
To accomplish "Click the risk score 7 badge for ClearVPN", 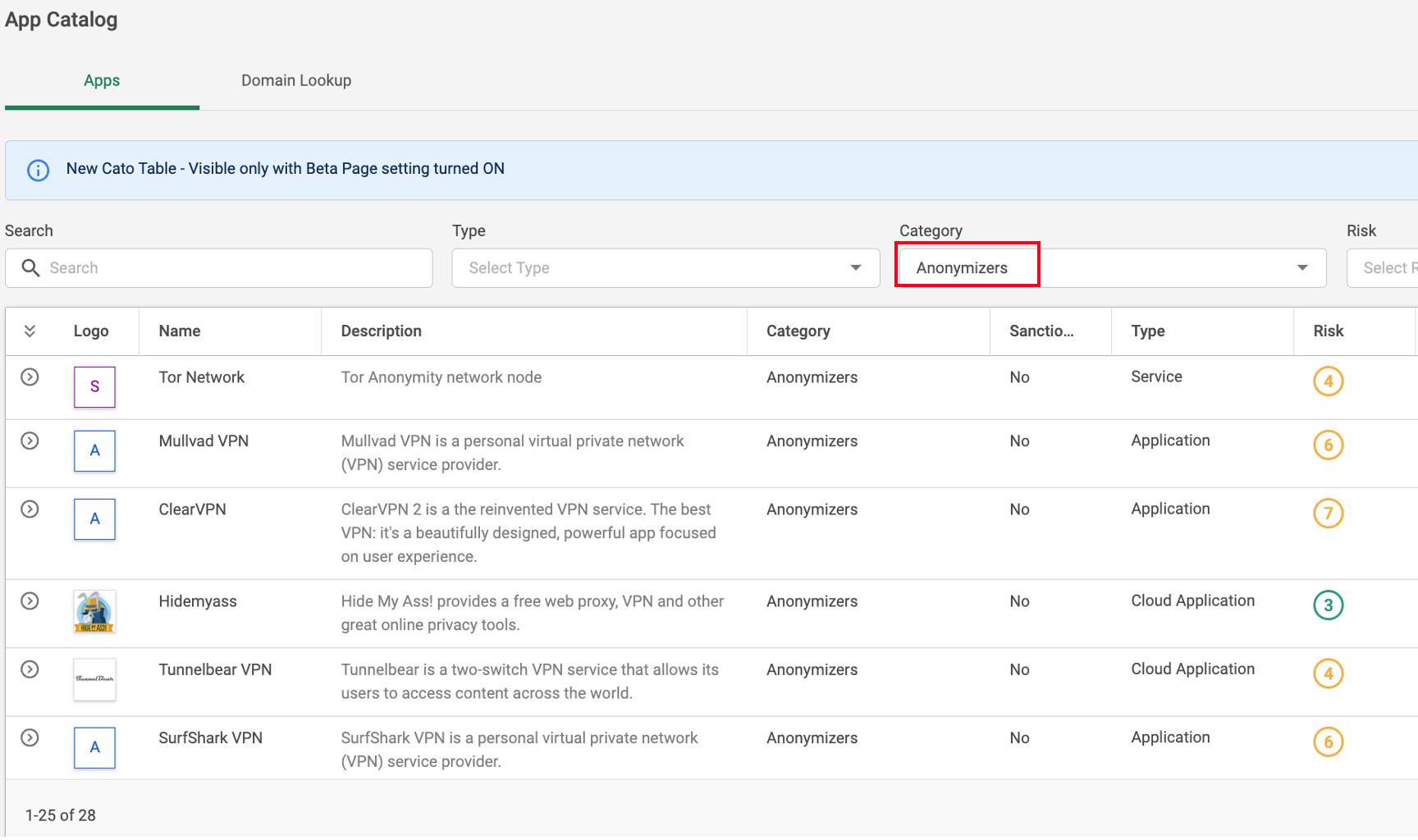I will click(x=1328, y=514).
